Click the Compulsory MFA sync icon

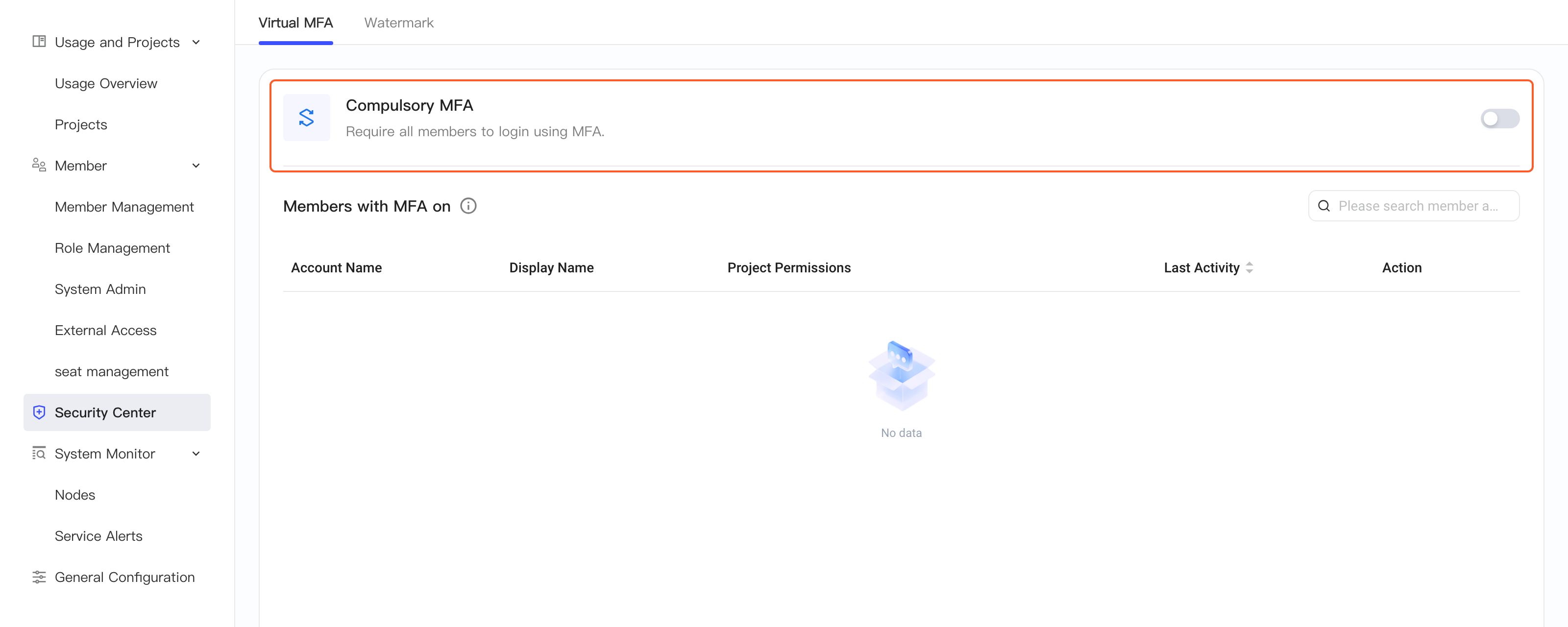coord(306,118)
